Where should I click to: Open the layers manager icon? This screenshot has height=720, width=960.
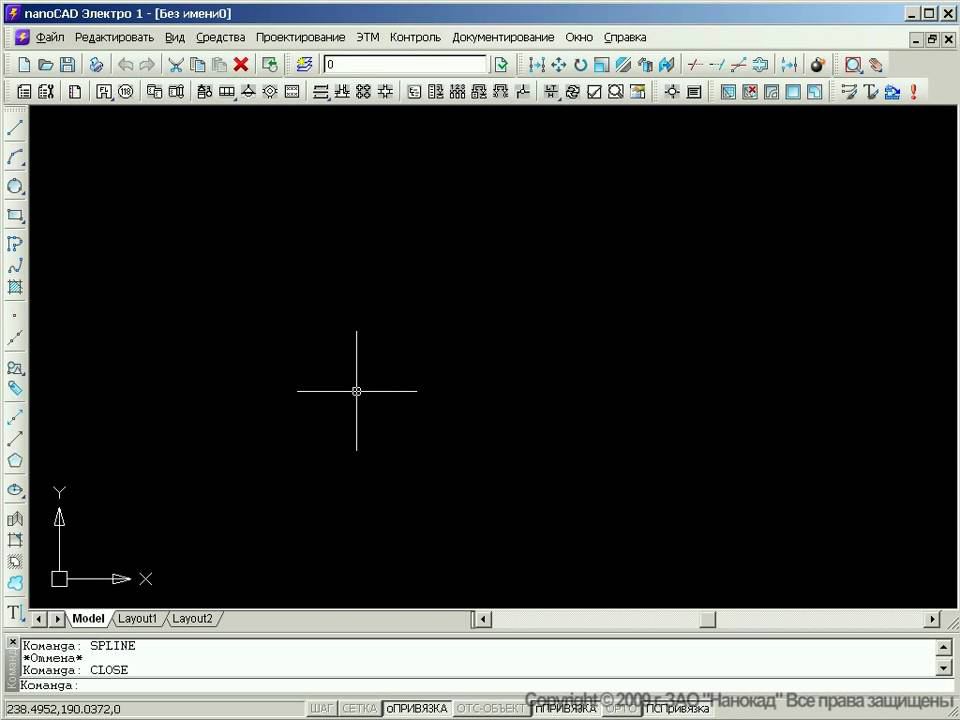click(304, 64)
